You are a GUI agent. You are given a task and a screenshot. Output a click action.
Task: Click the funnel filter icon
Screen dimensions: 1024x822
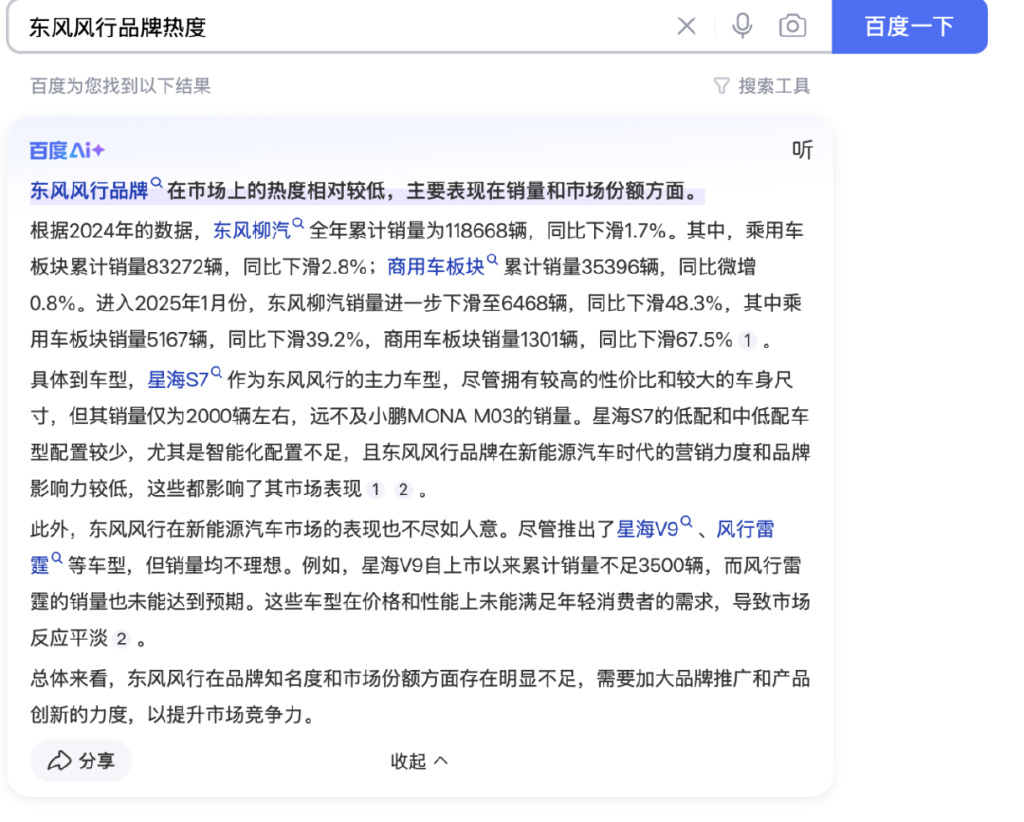(721, 86)
